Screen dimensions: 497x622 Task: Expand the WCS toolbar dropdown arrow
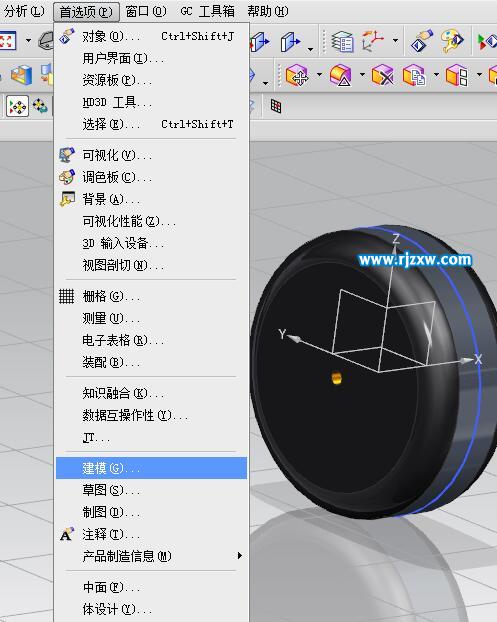[x=395, y=40]
